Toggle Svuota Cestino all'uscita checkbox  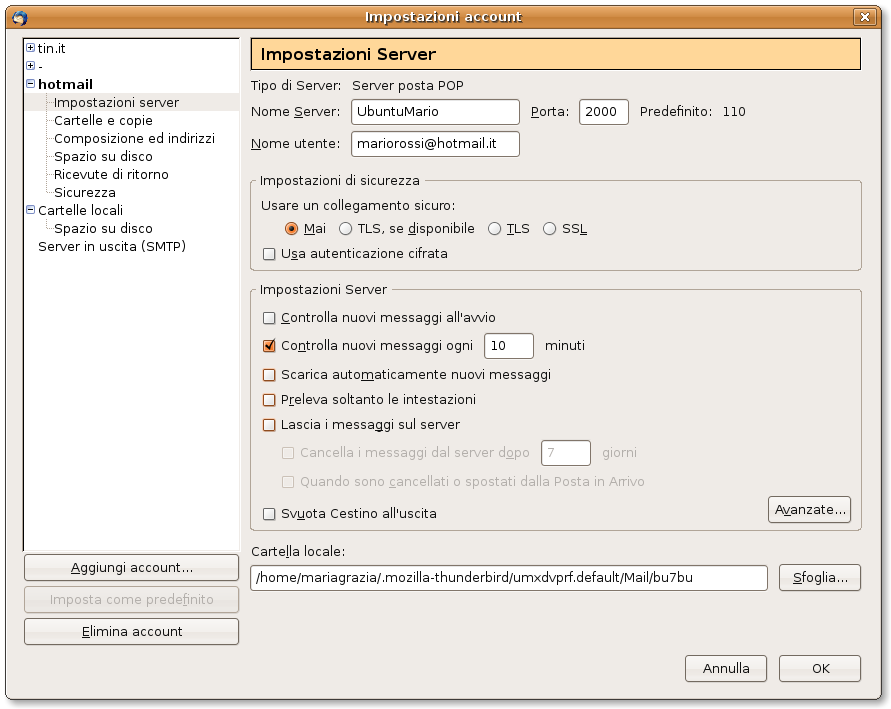click(x=269, y=514)
